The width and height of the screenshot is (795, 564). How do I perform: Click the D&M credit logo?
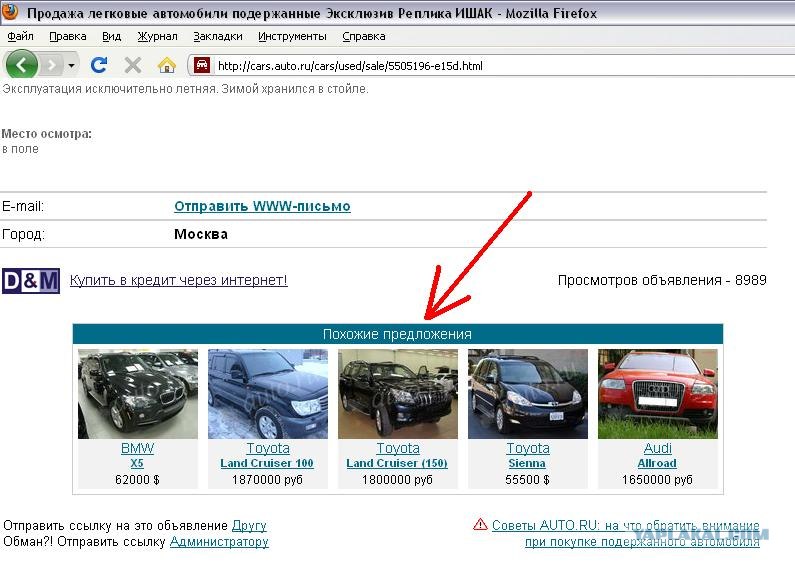(x=31, y=280)
